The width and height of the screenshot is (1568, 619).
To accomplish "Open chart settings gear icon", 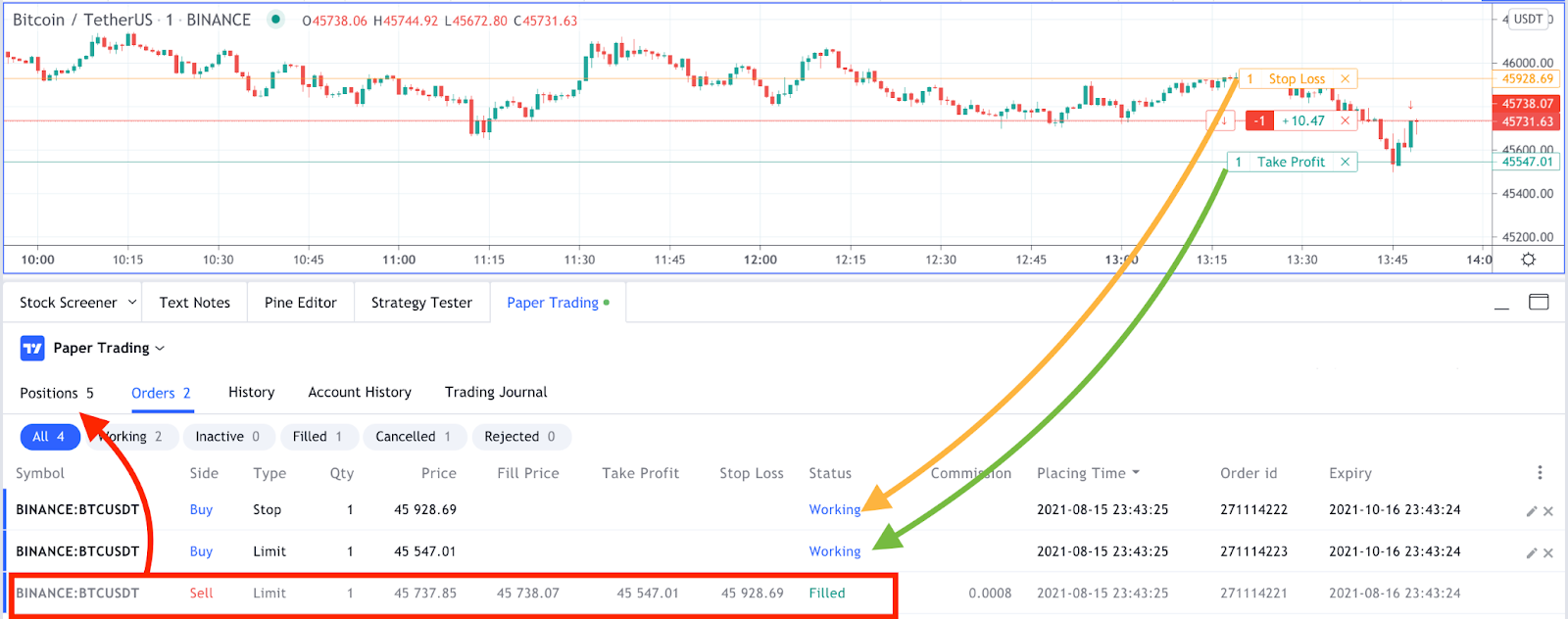I will coord(1528,260).
